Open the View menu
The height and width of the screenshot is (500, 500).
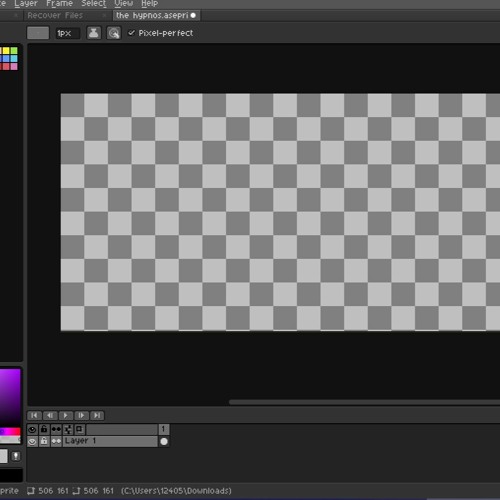(124, 4)
